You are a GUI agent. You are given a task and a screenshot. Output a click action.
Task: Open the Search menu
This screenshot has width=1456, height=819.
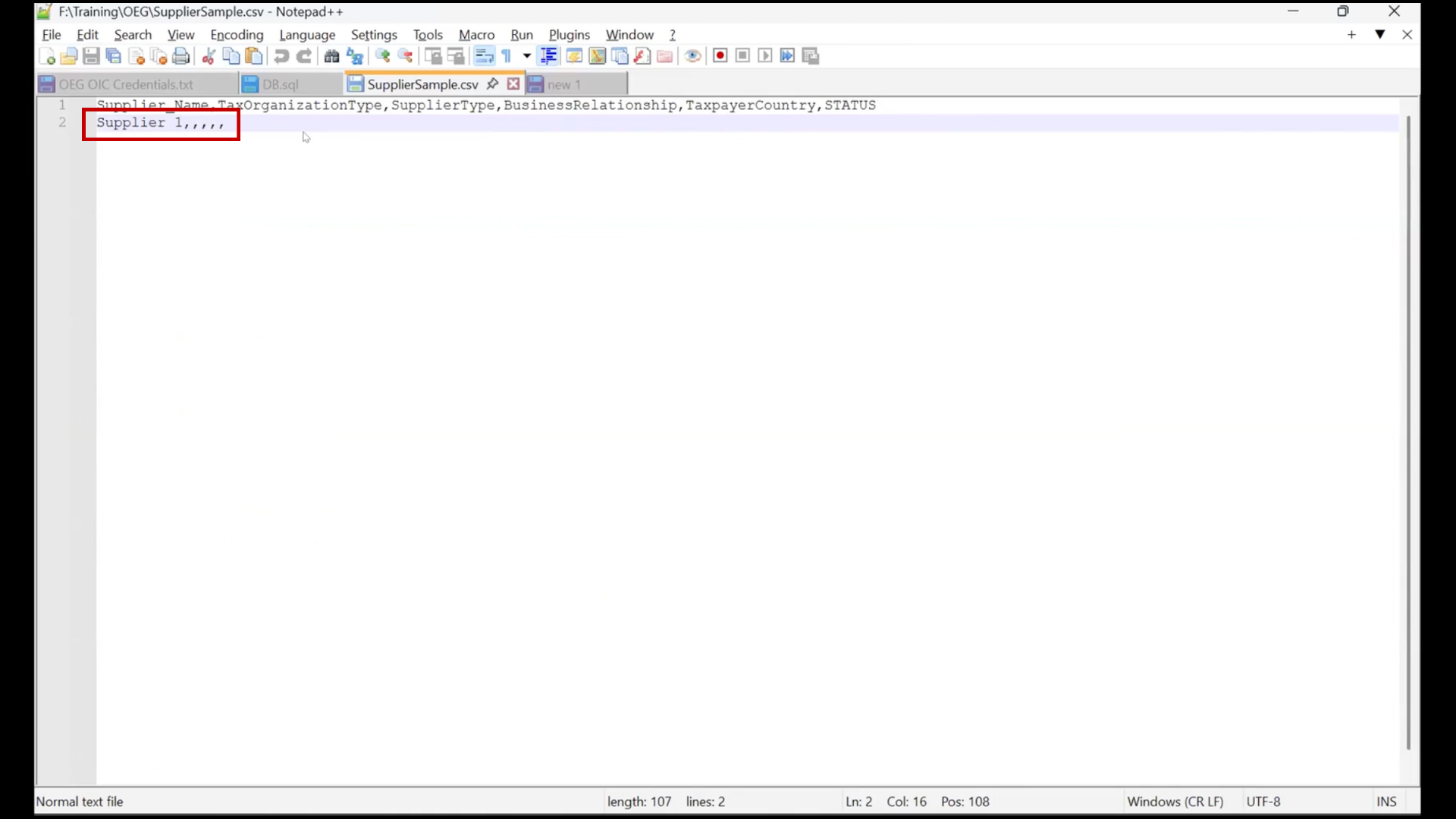point(133,35)
